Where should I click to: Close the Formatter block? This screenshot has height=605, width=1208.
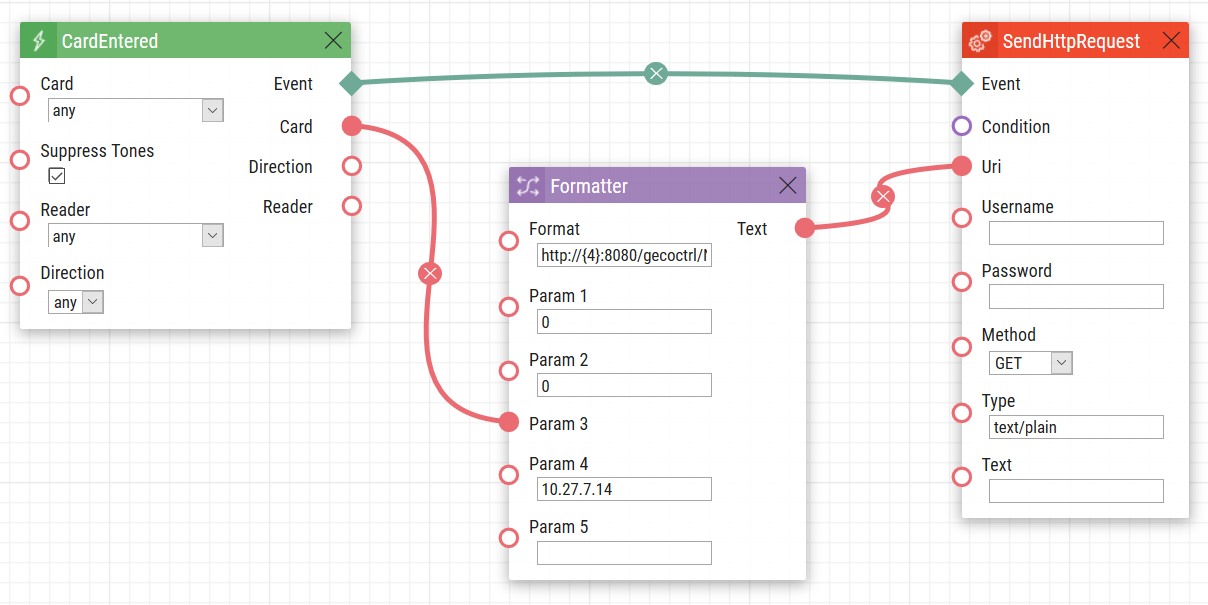pyautogui.click(x=788, y=185)
